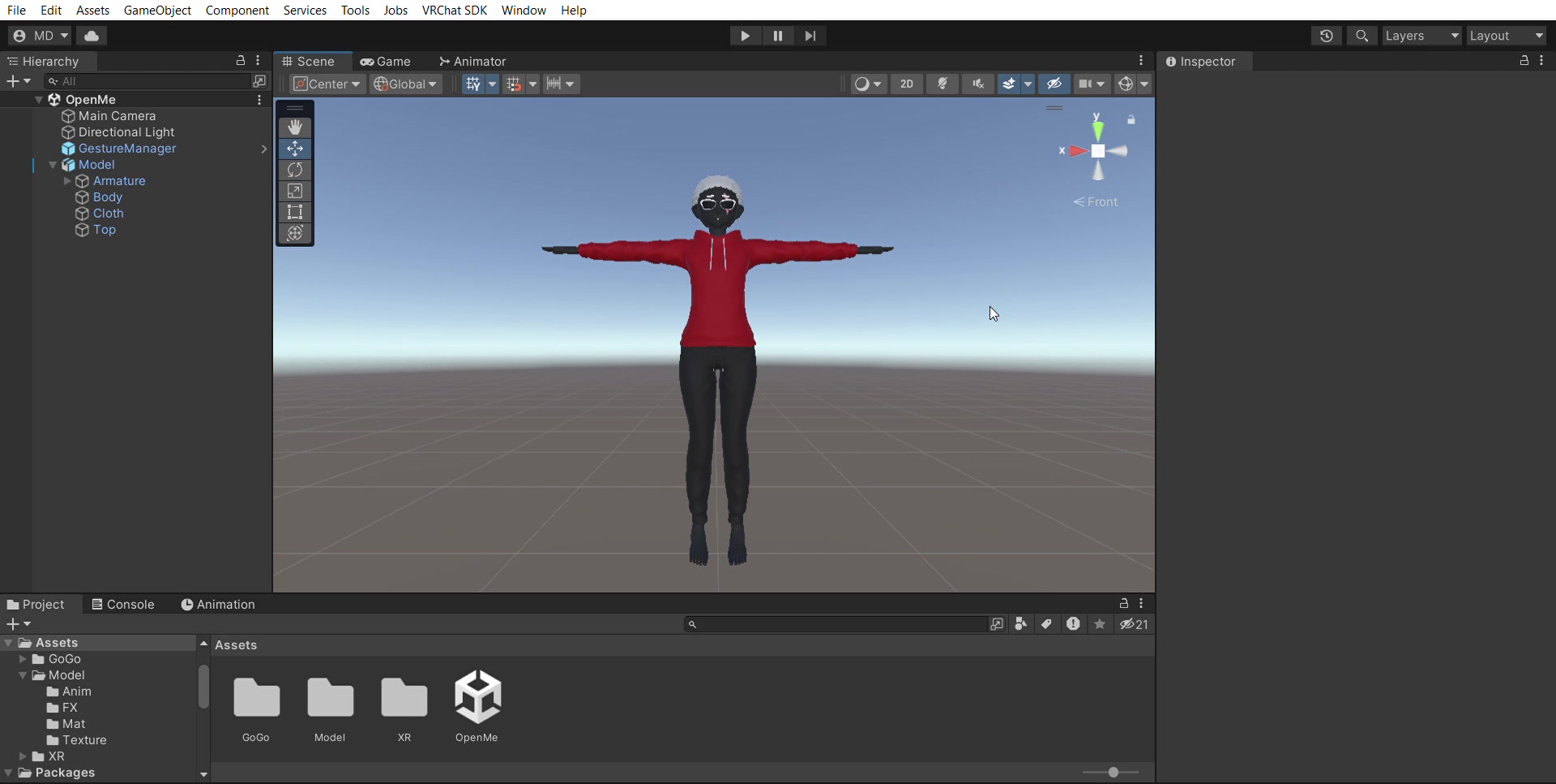Expand the Armature tree item
Image resolution: width=1556 pixels, height=784 pixels.
tap(67, 181)
